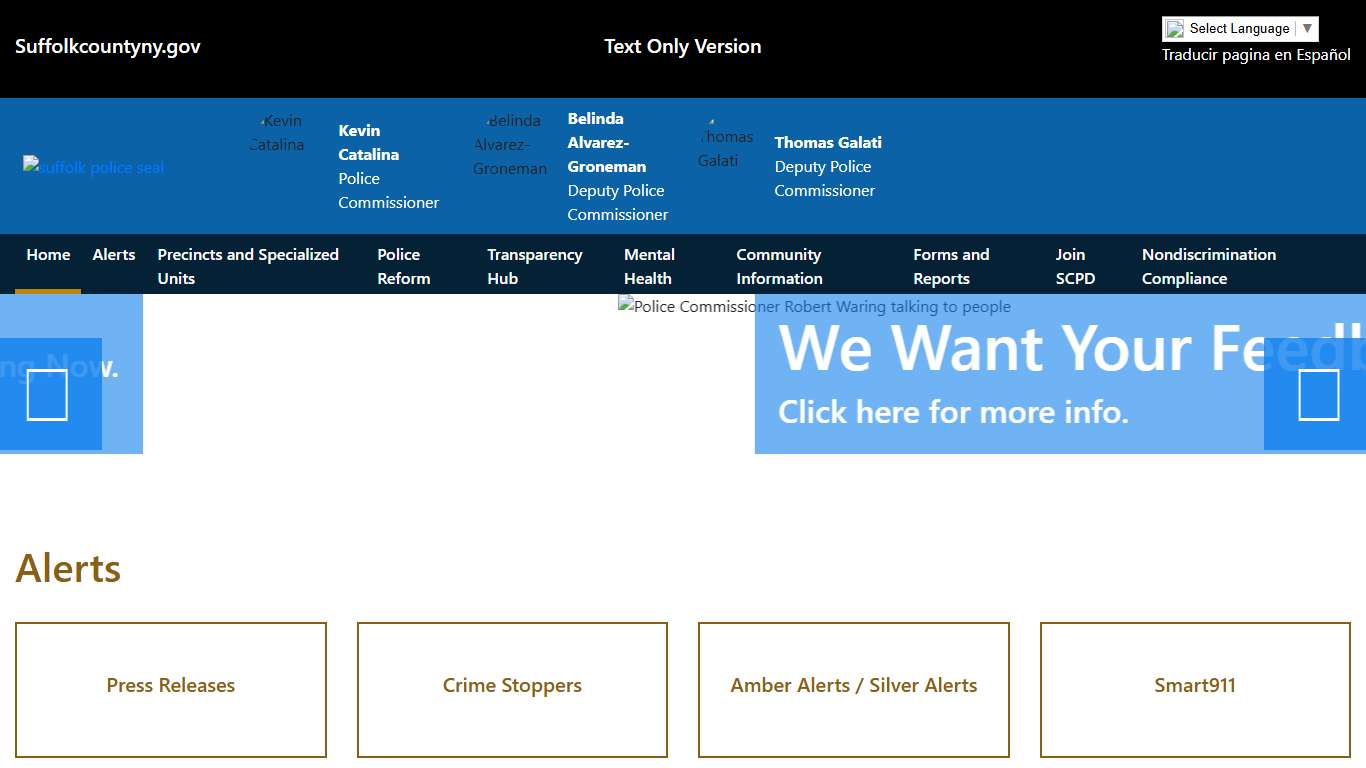
Task: Open Traducir pagina en Español
Action: tap(1255, 55)
